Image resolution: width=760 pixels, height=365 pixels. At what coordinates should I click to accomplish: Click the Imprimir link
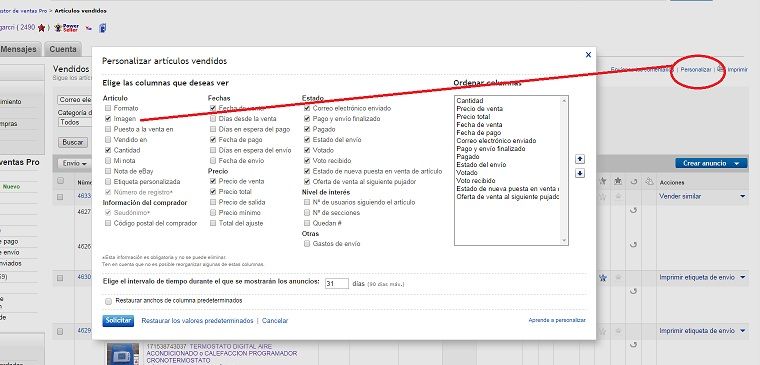pyautogui.click(x=737, y=70)
